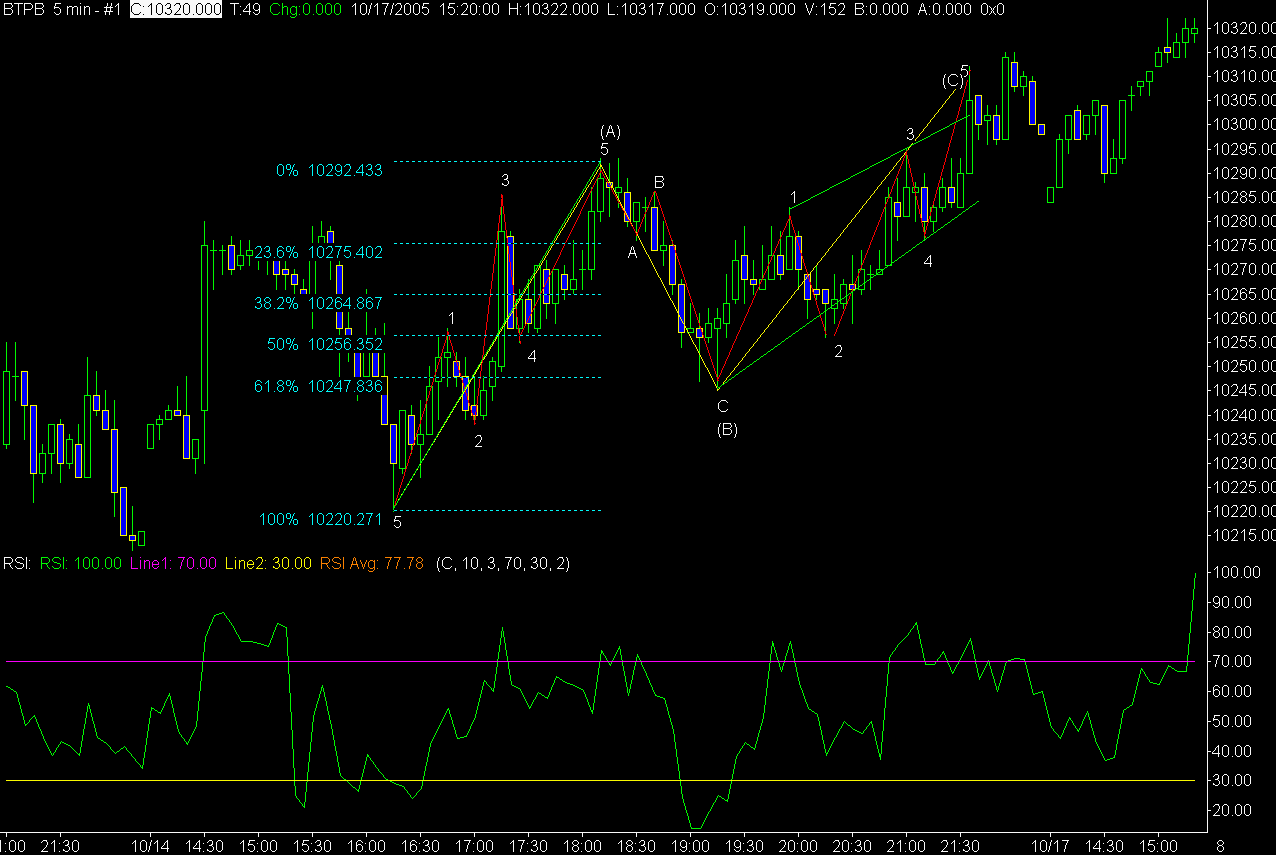Click the Line2: 30.00 indicator label
The height and width of the screenshot is (855, 1276).
[268, 564]
